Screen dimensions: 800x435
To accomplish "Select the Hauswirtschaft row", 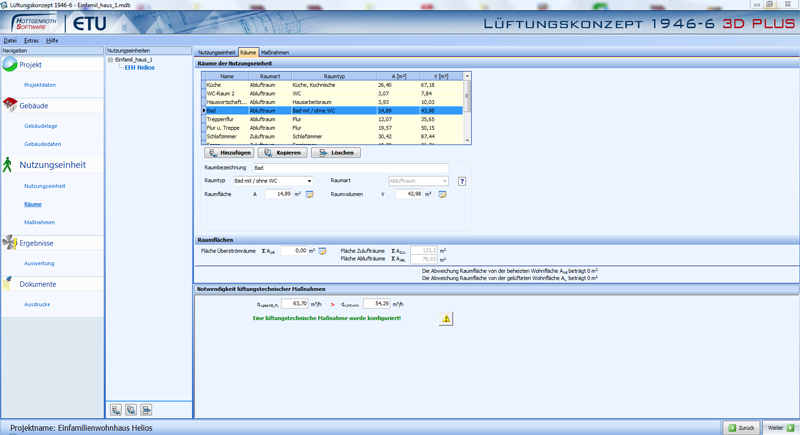I will [332, 102].
